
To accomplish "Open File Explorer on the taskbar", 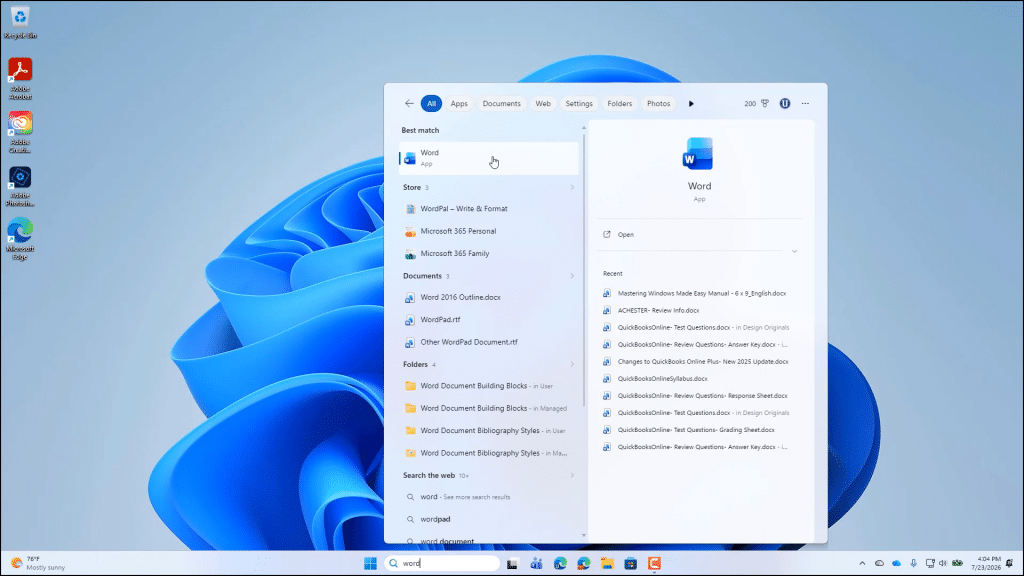I will coord(607,563).
